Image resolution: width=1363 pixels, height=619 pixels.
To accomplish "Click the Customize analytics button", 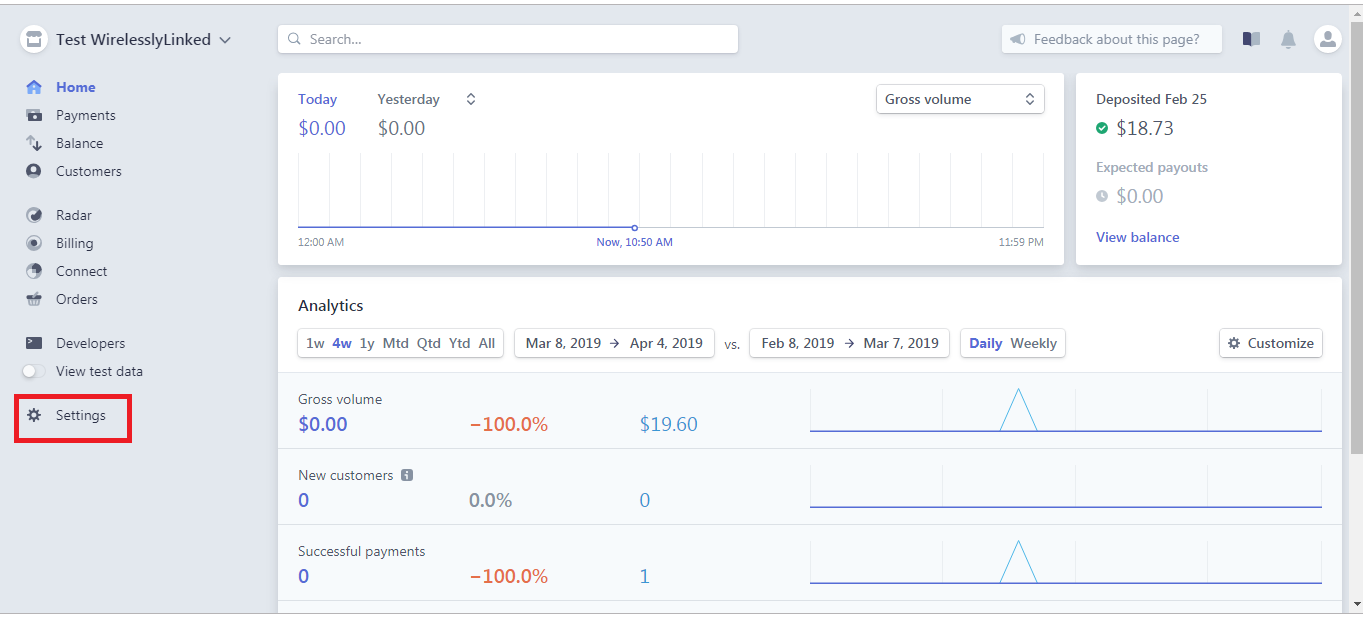I will [1270, 343].
